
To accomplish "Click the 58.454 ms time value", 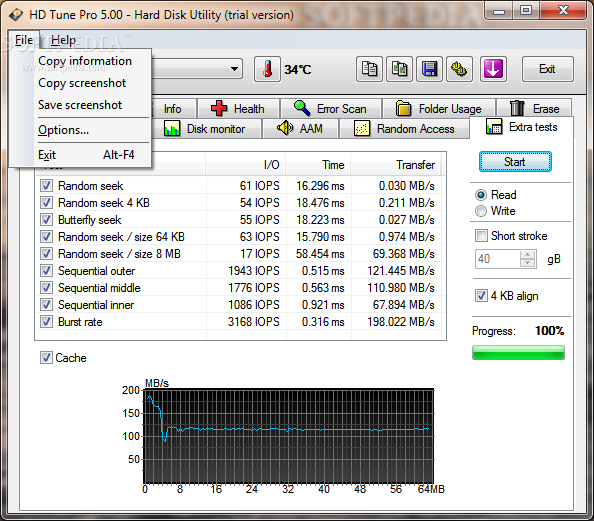I will 320,253.
